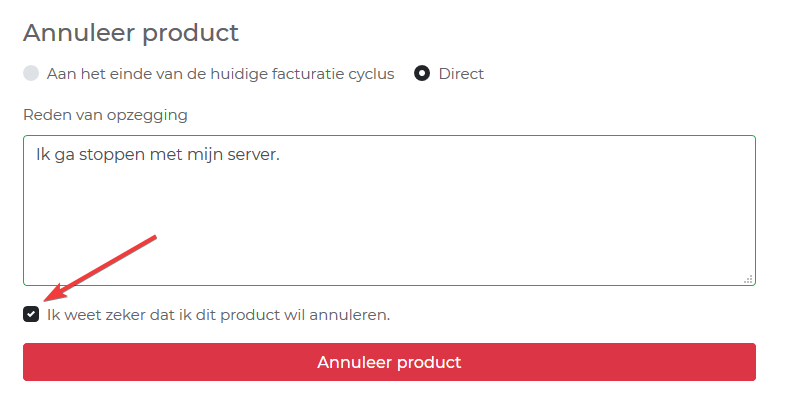
Task: Click the textarea resize grip in its corner
Action: pyautogui.click(x=748, y=279)
